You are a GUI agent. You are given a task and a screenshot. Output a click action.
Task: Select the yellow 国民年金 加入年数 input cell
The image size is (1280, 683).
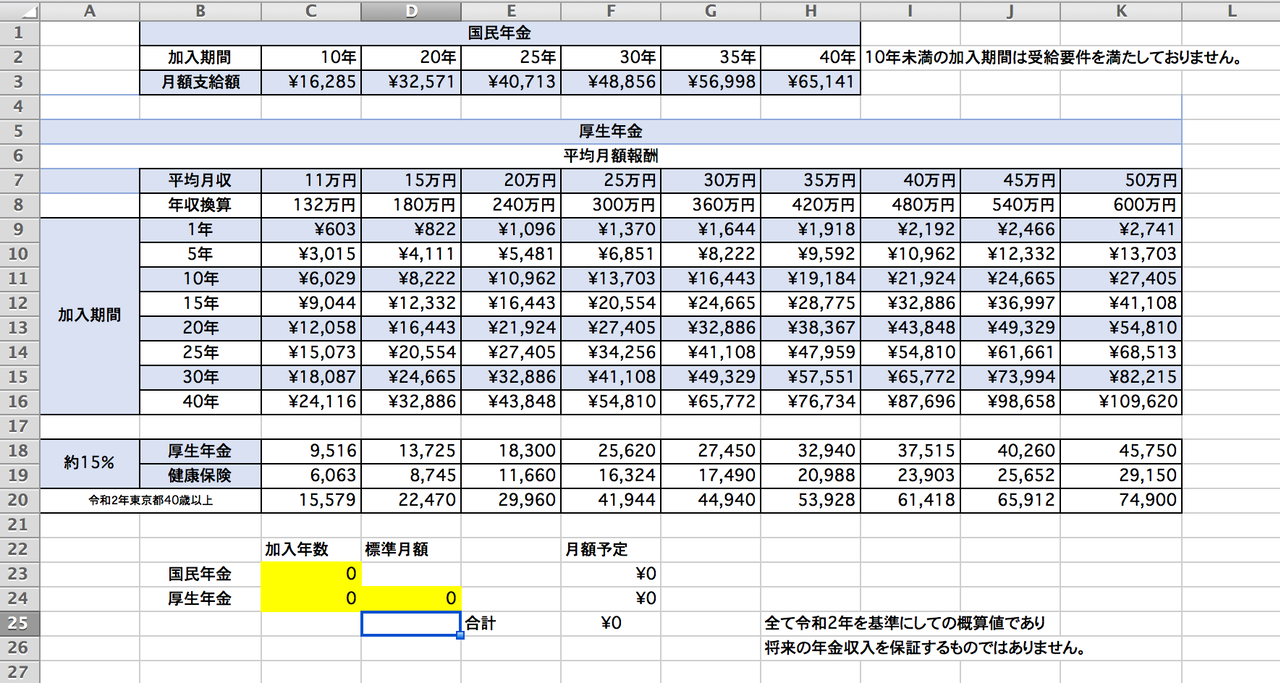pos(311,574)
